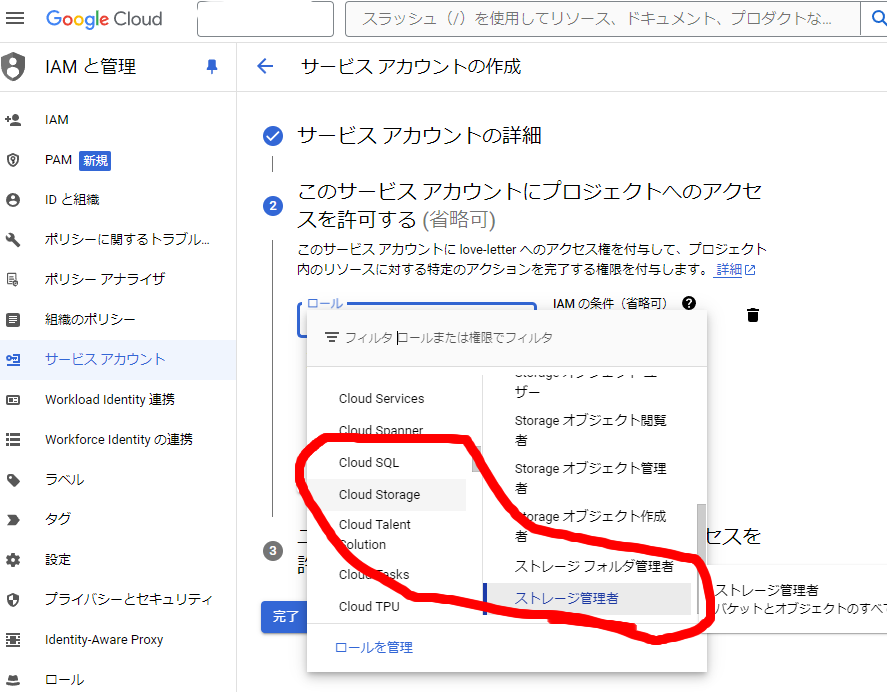Expand the Cloud Spanner category
The width and height of the screenshot is (887, 692).
[384, 430]
